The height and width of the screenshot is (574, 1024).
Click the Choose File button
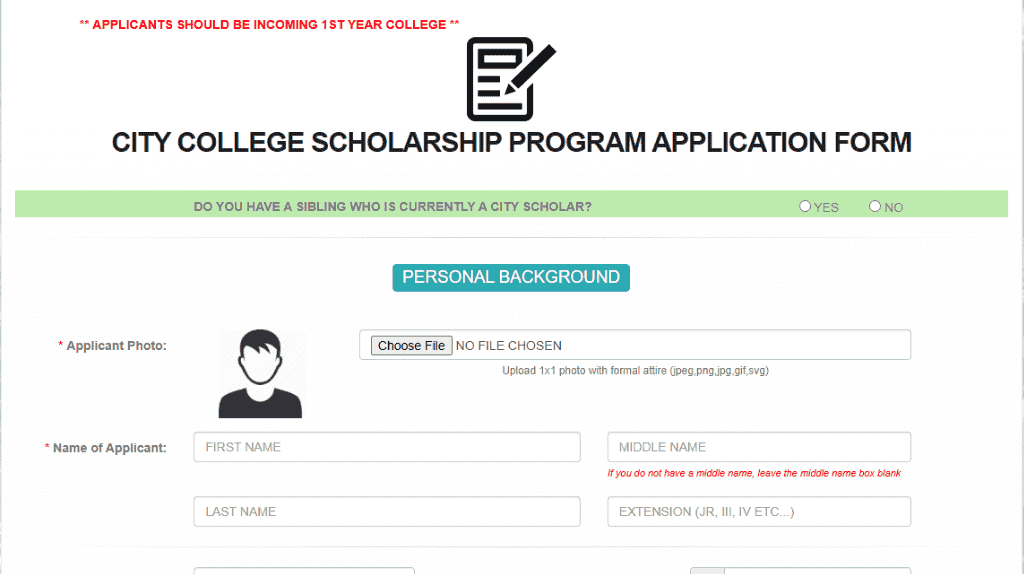tap(411, 346)
